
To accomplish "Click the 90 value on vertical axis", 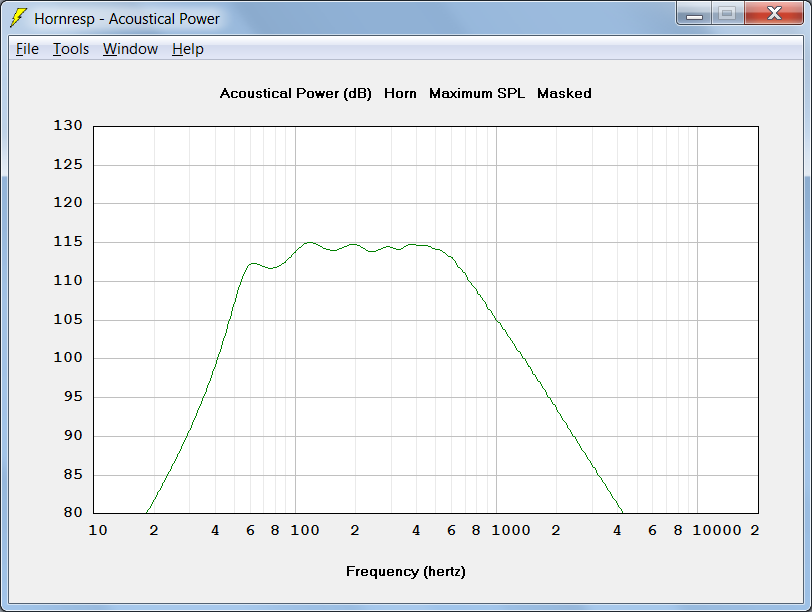I will (x=73, y=435).
